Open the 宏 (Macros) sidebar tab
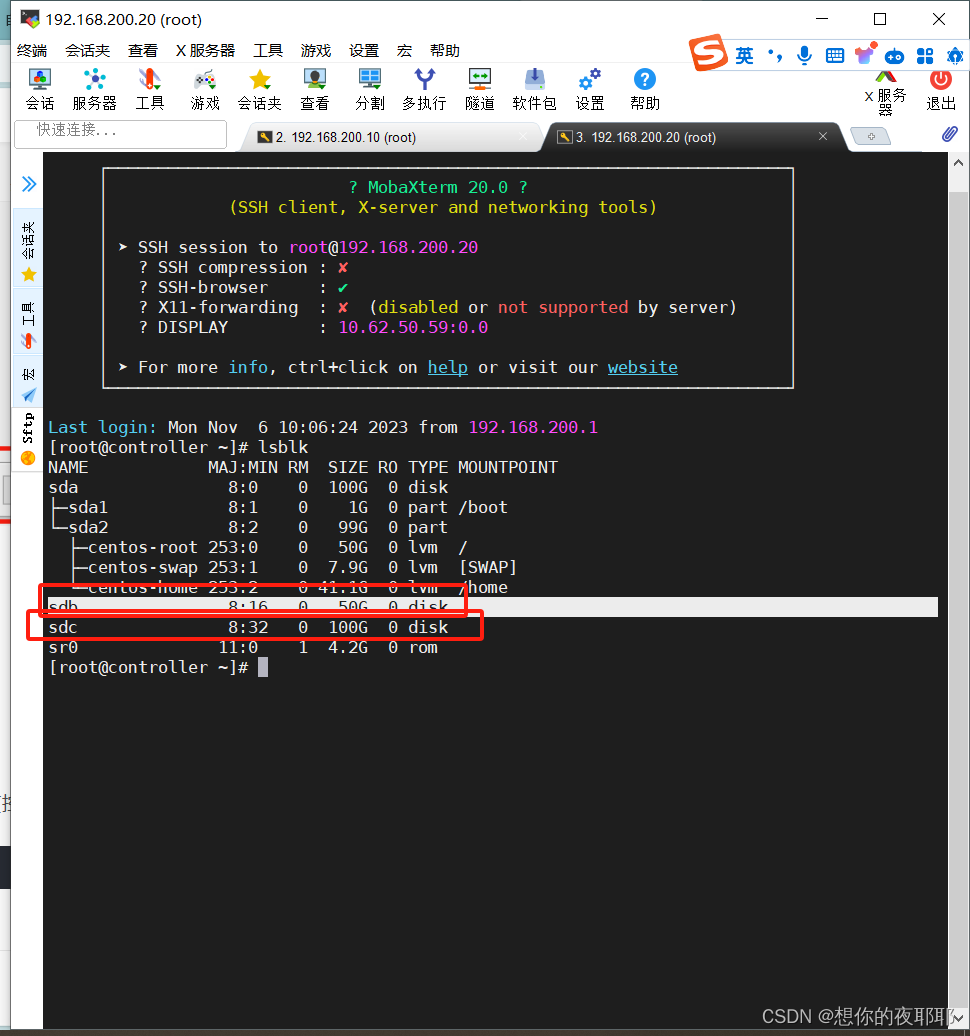The height and width of the screenshot is (1036, 970). point(28,383)
